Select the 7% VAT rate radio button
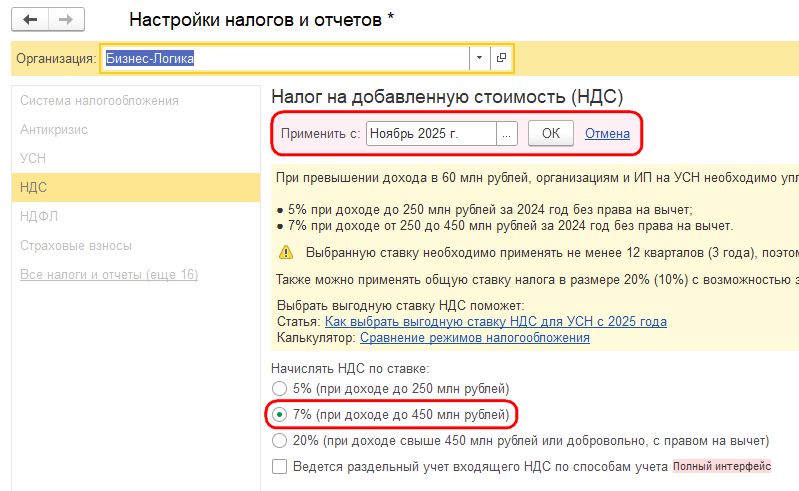Image resolution: width=799 pixels, height=491 pixels. point(279,415)
